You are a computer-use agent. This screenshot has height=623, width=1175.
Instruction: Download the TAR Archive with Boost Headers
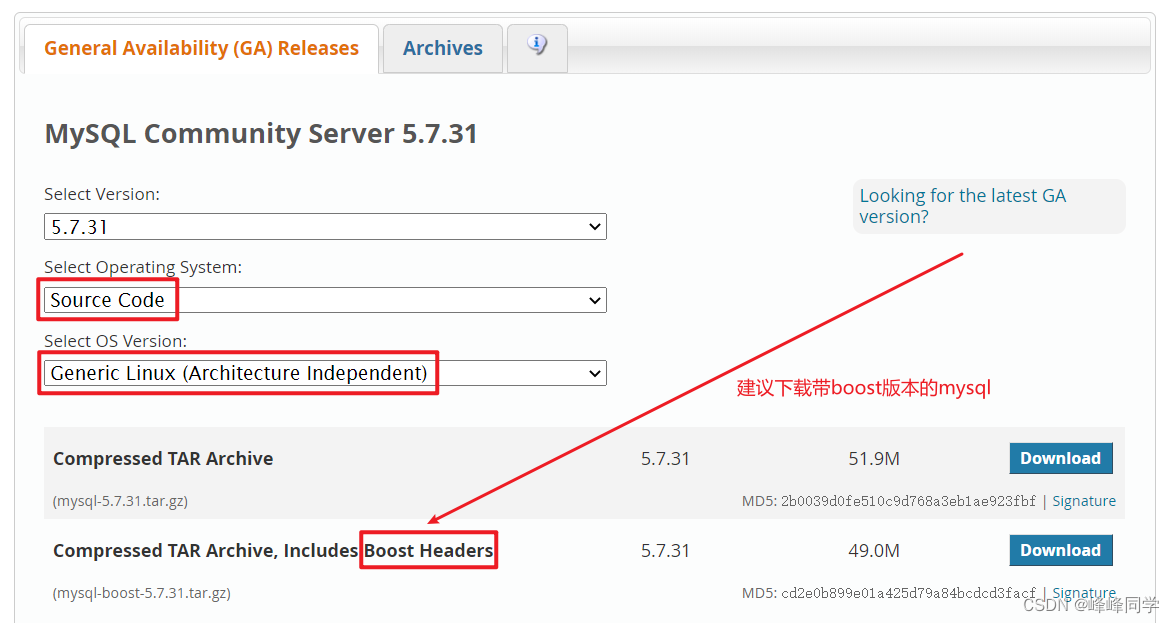tap(1060, 550)
